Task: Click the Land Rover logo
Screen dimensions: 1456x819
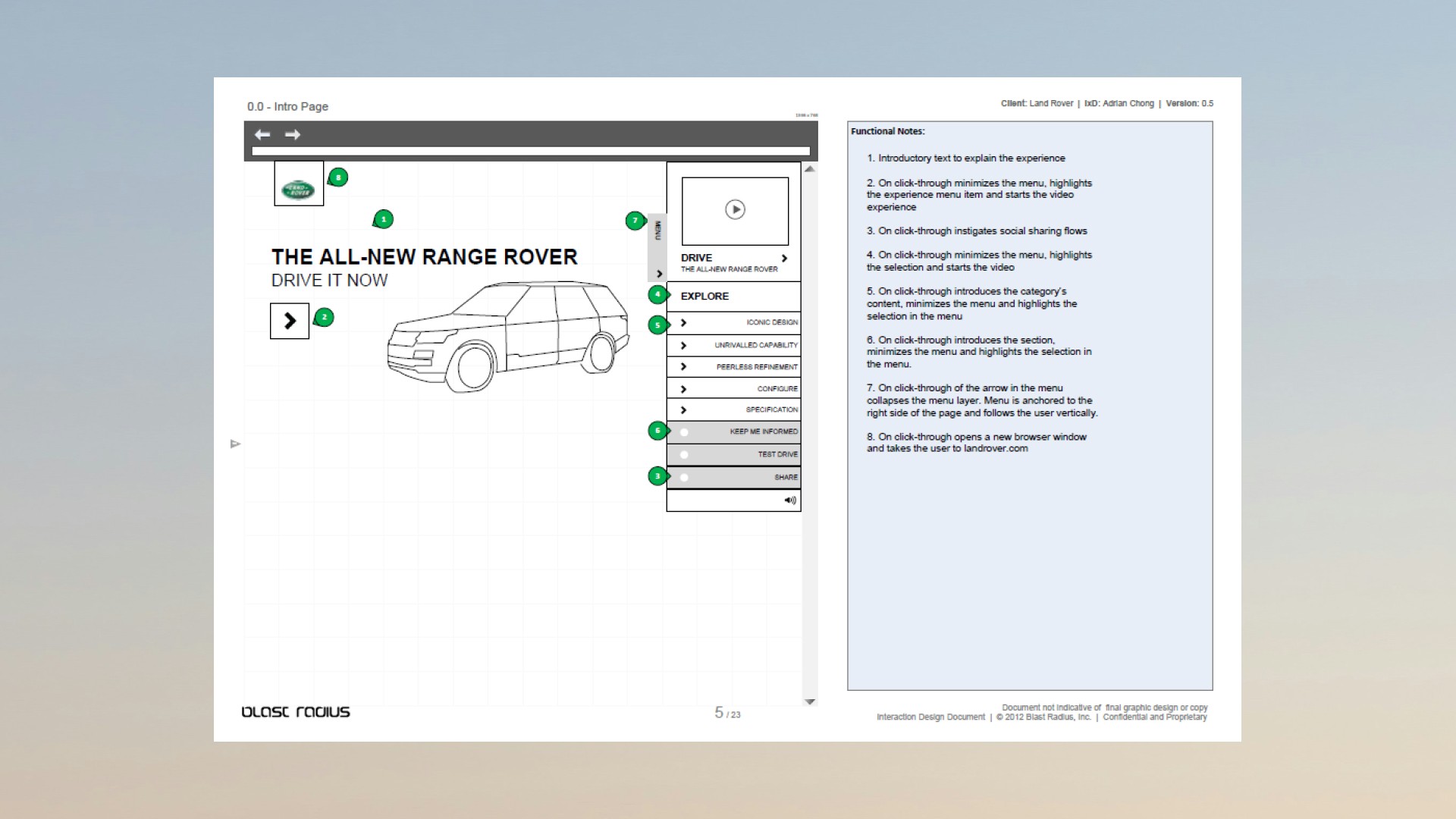Action: [298, 190]
